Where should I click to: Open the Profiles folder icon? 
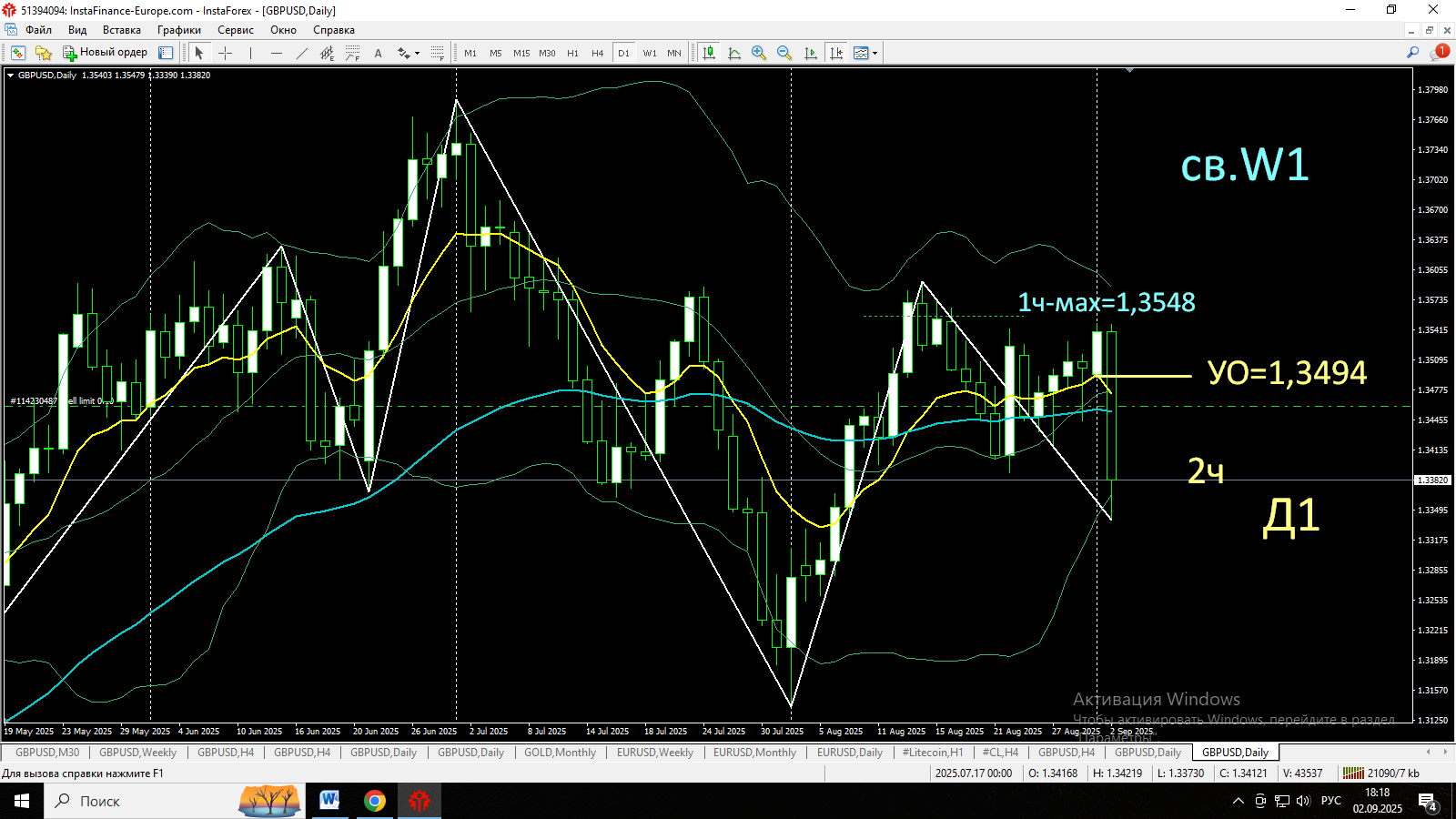(43, 53)
